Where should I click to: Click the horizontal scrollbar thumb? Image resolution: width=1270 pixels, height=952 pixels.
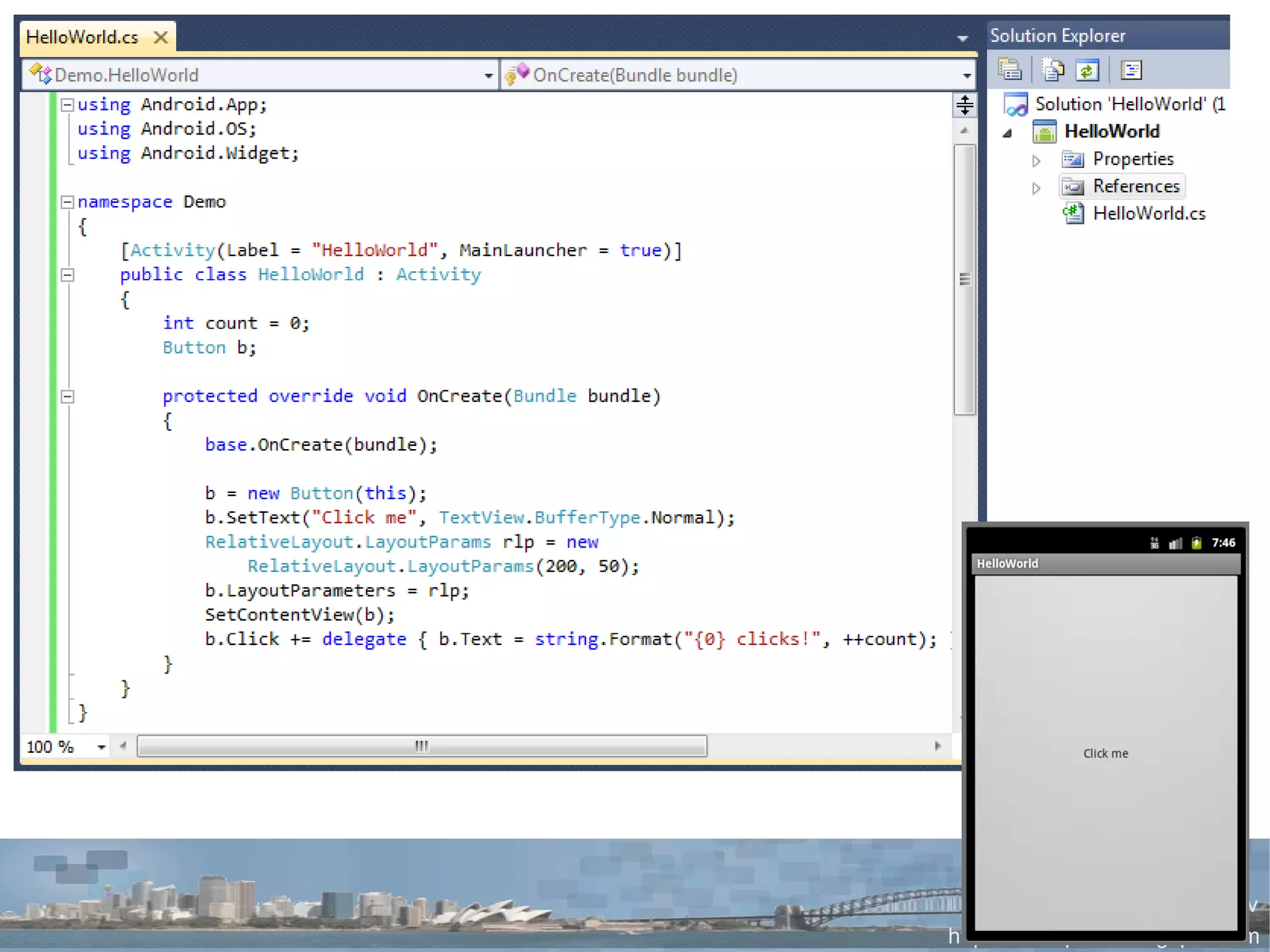[422, 745]
